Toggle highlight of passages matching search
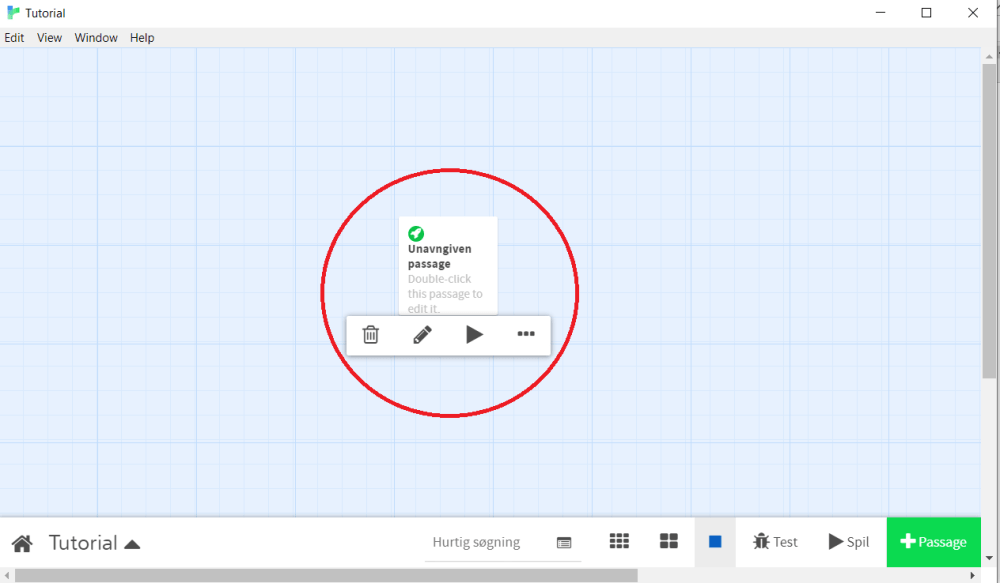Screen dimensions: 1000x583 pyautogui.click(x=564, y=542)
